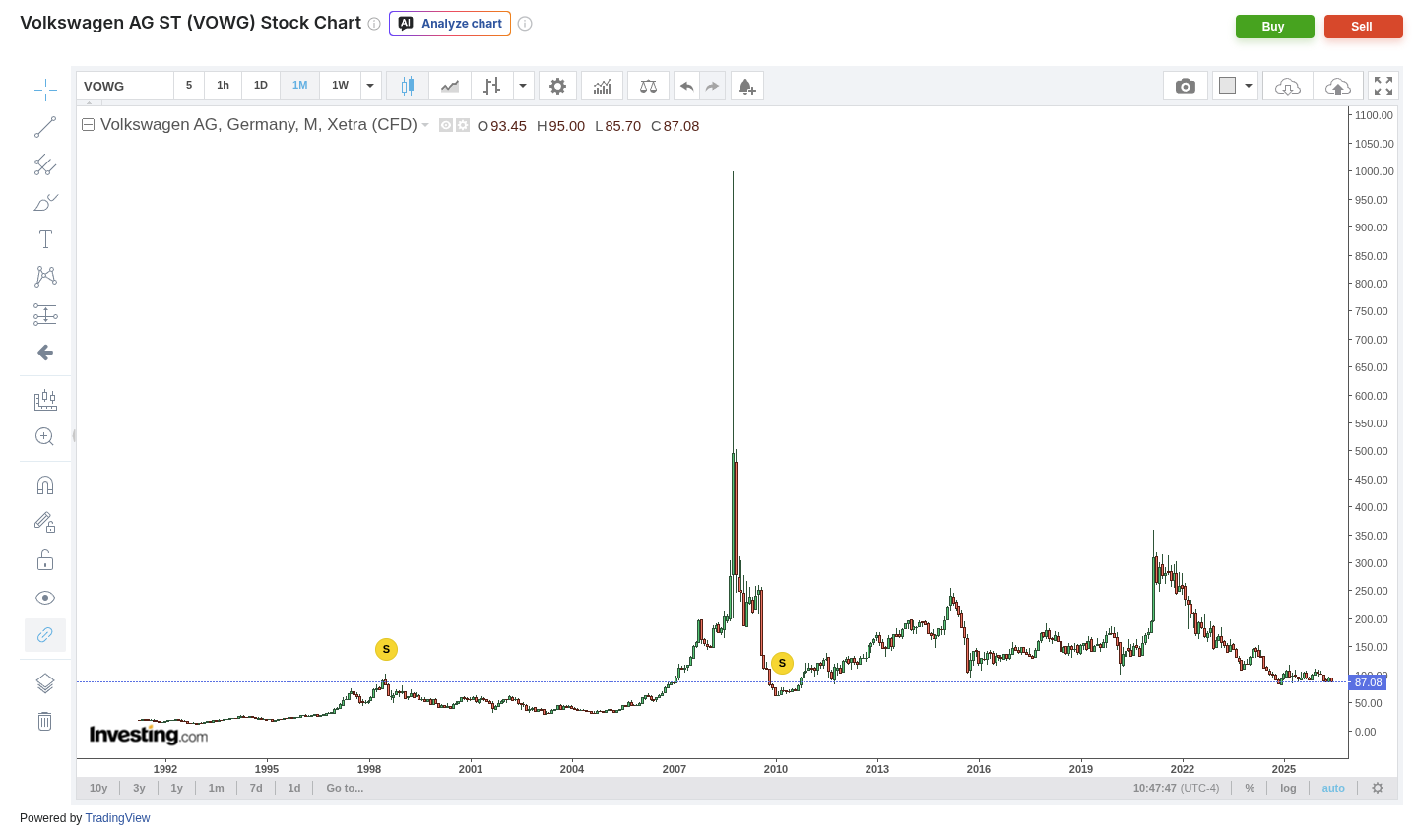Set time range to 7d
This screenshot has height=840, width=1415.
tap(256, 788)
